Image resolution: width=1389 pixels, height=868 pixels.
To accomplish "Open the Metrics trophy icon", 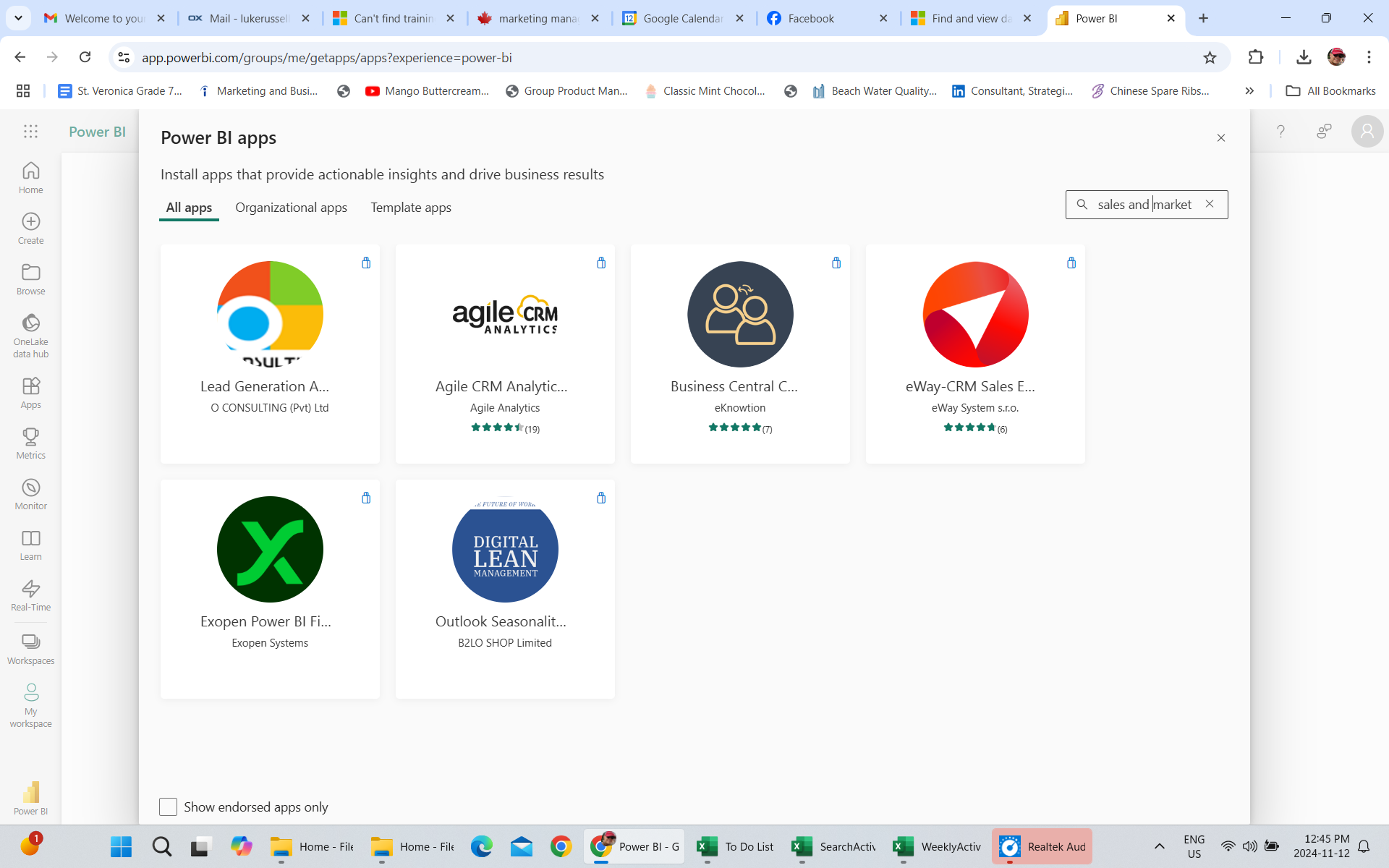I will point(30,436).
